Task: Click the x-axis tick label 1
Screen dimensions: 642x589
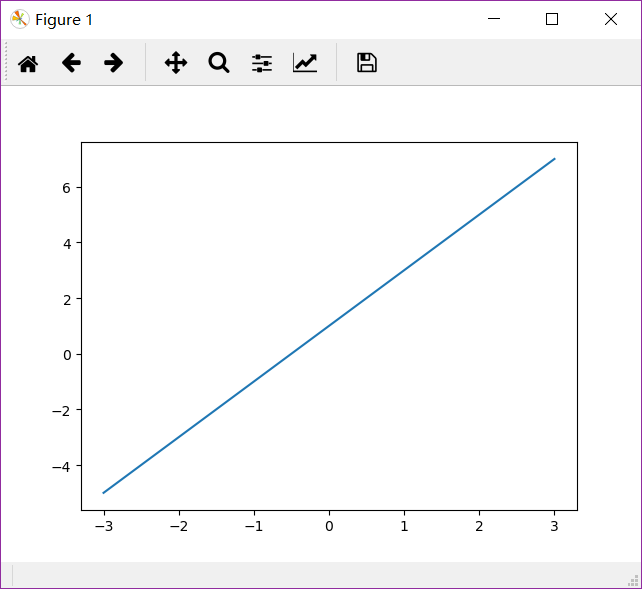Action: coord(404,526)
